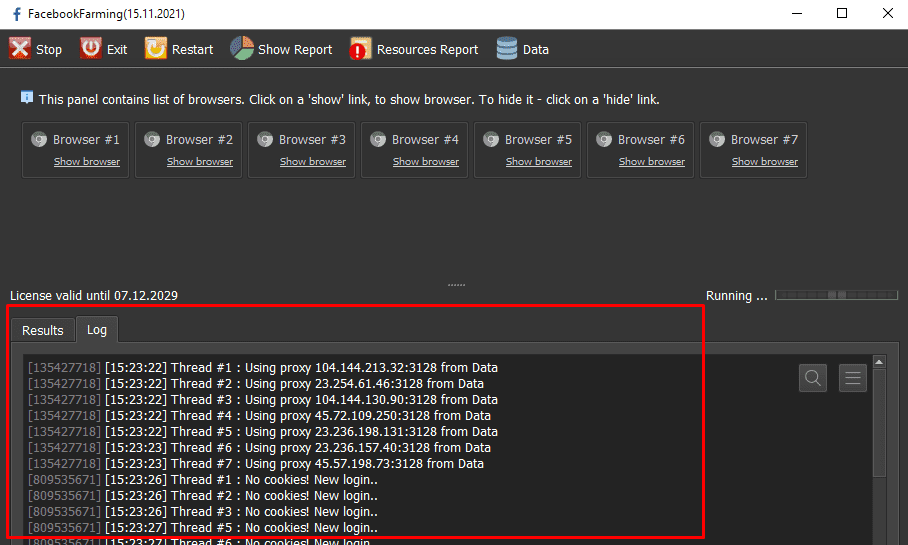Click the Stop toolbar label

[49, 50]
